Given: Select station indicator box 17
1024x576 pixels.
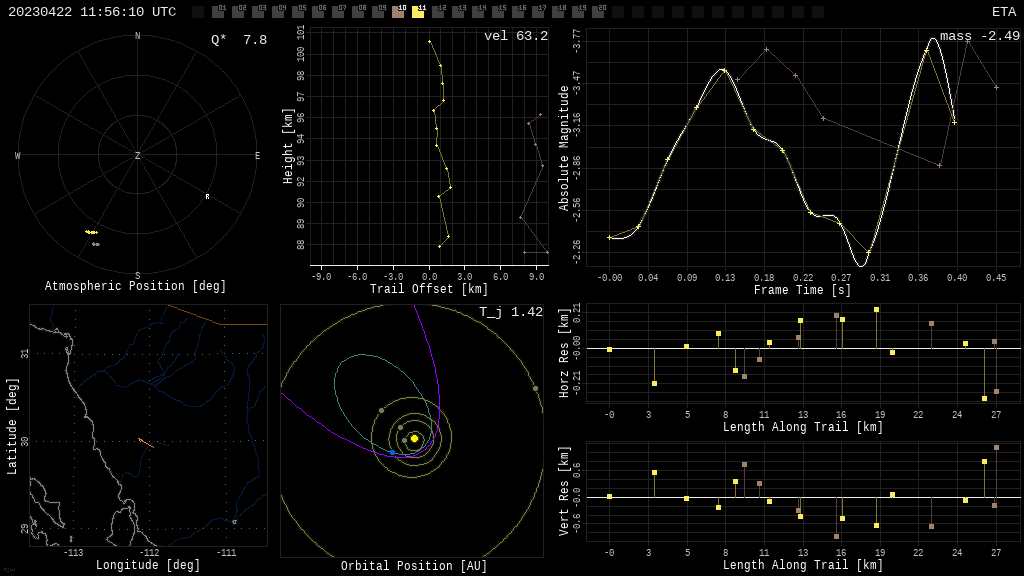Looking at the screenshot, I should click(538, 12).
